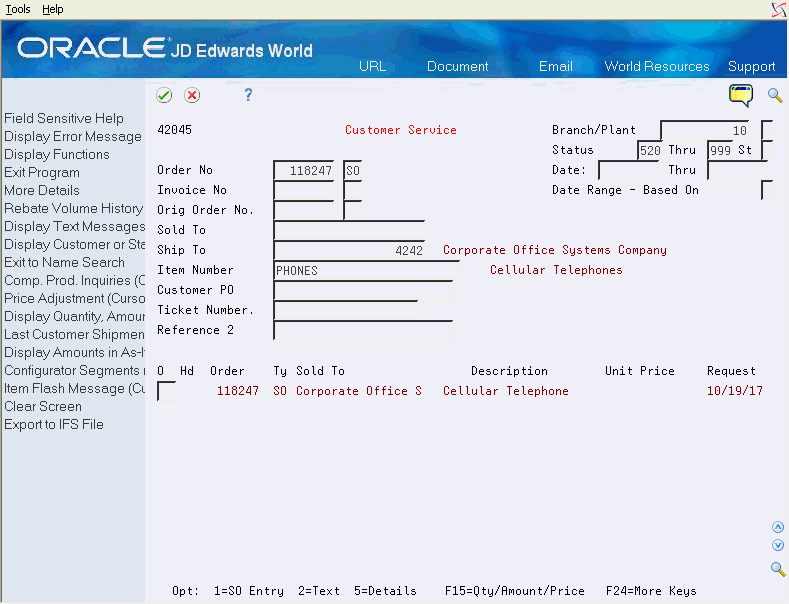789x604 pixels.
Task: Select Display Customer or Status option
Action: (74, 244)
